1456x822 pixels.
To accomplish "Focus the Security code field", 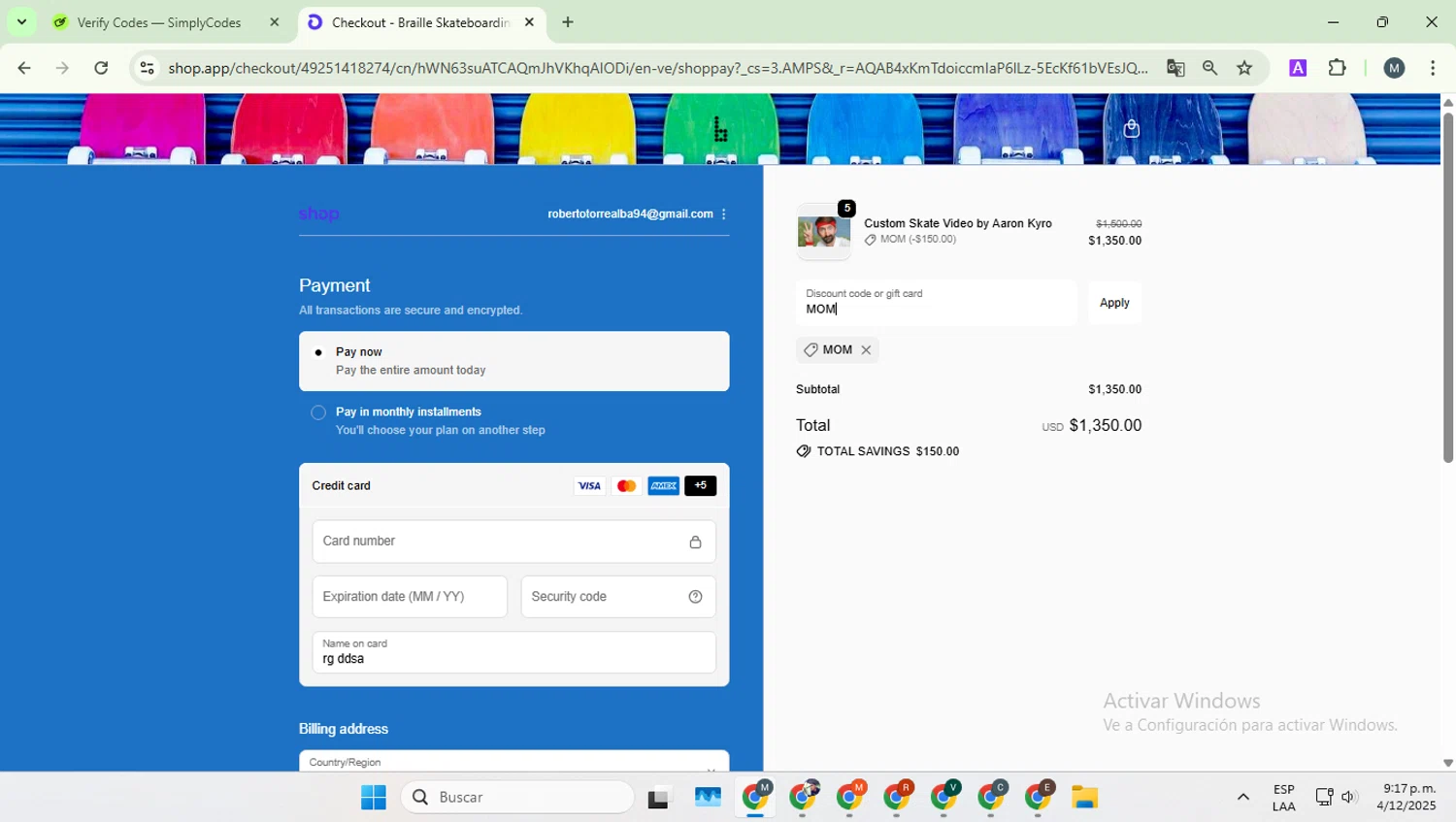I will (618, 597).
